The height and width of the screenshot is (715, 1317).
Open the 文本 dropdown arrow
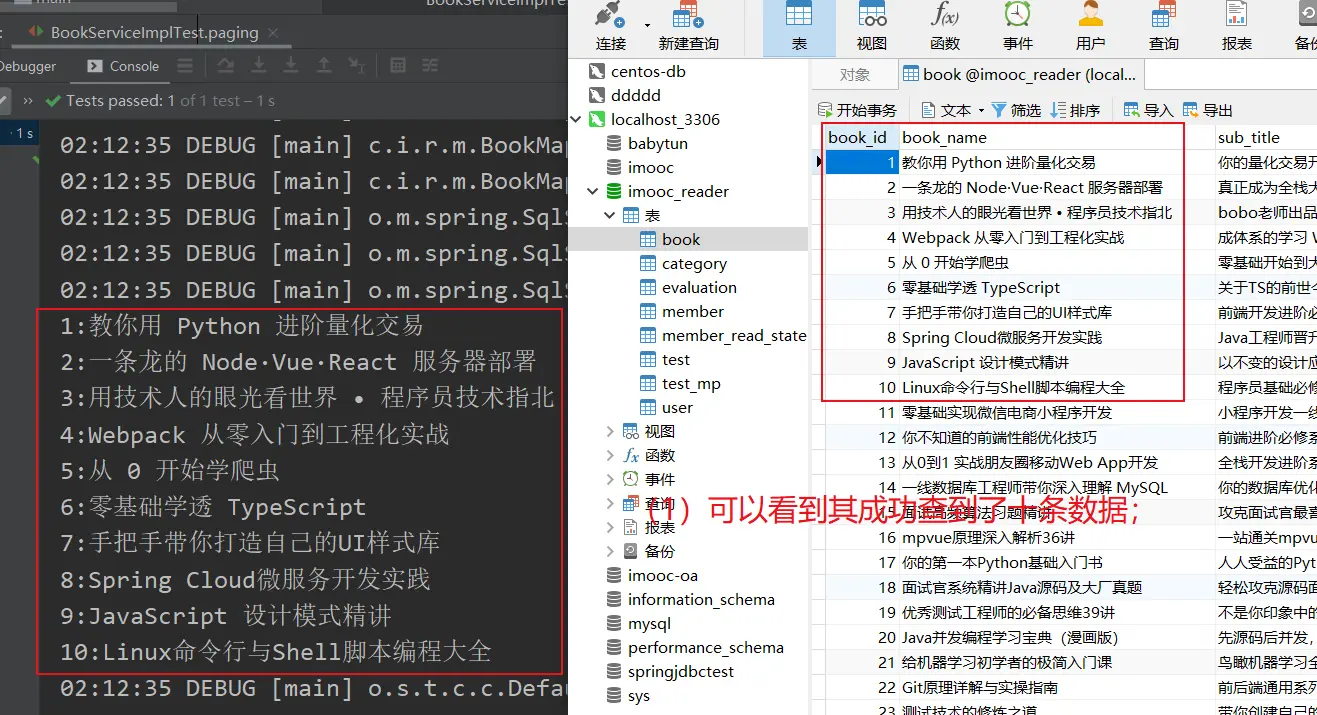(981, 110)
